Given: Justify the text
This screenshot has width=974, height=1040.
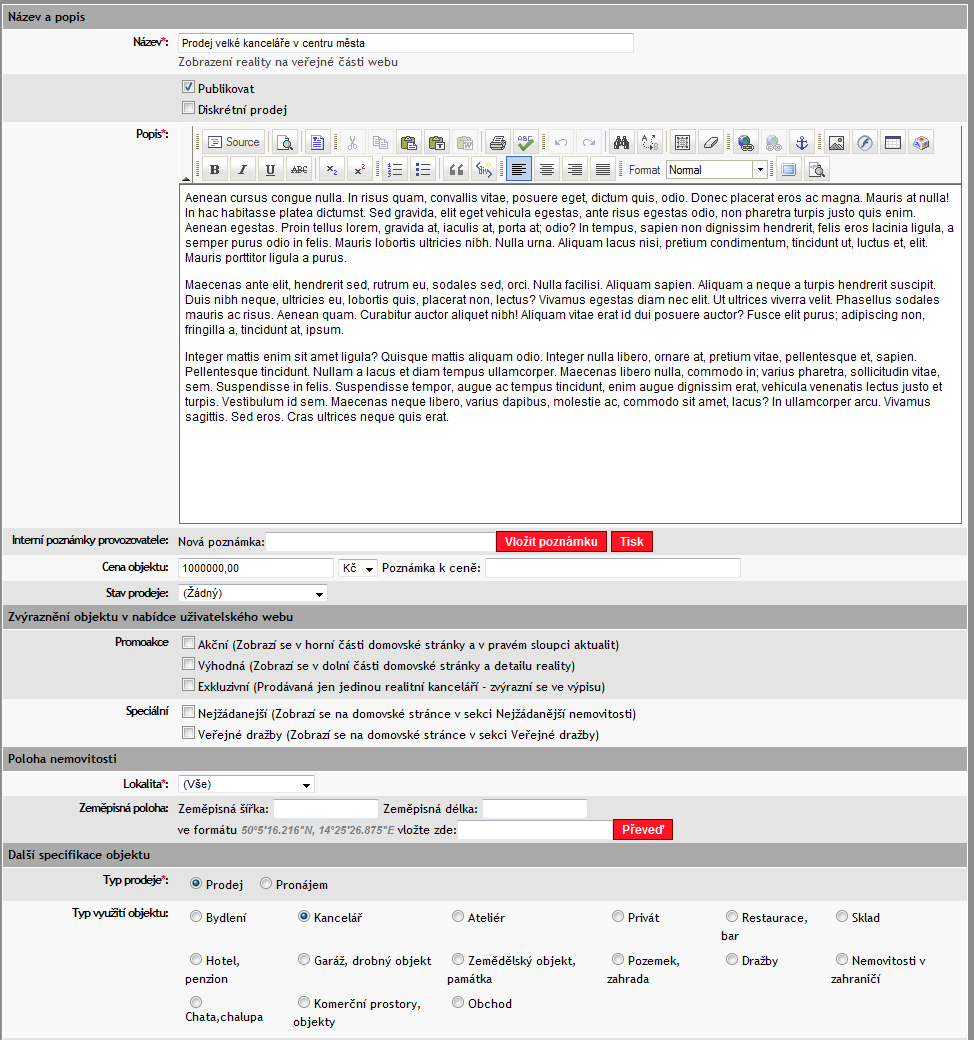Looking at the screenshot, I should [602, 170].
